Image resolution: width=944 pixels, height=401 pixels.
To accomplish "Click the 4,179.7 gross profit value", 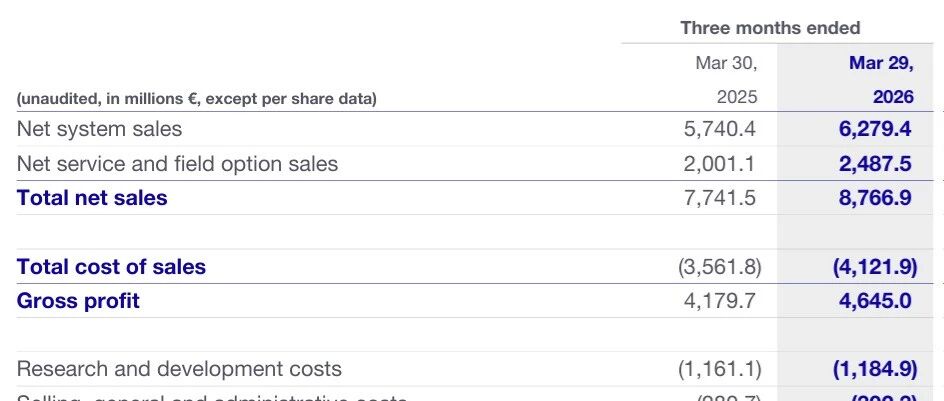I will point(719,300).
